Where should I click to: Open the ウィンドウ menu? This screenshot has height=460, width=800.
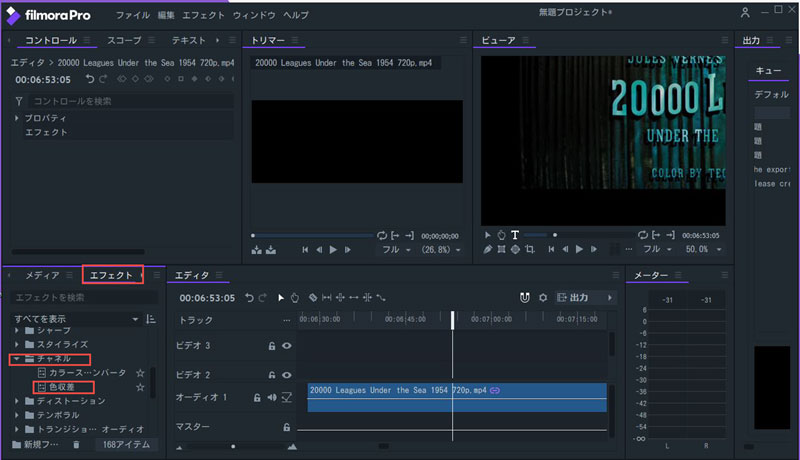click(x=254, y=15)
